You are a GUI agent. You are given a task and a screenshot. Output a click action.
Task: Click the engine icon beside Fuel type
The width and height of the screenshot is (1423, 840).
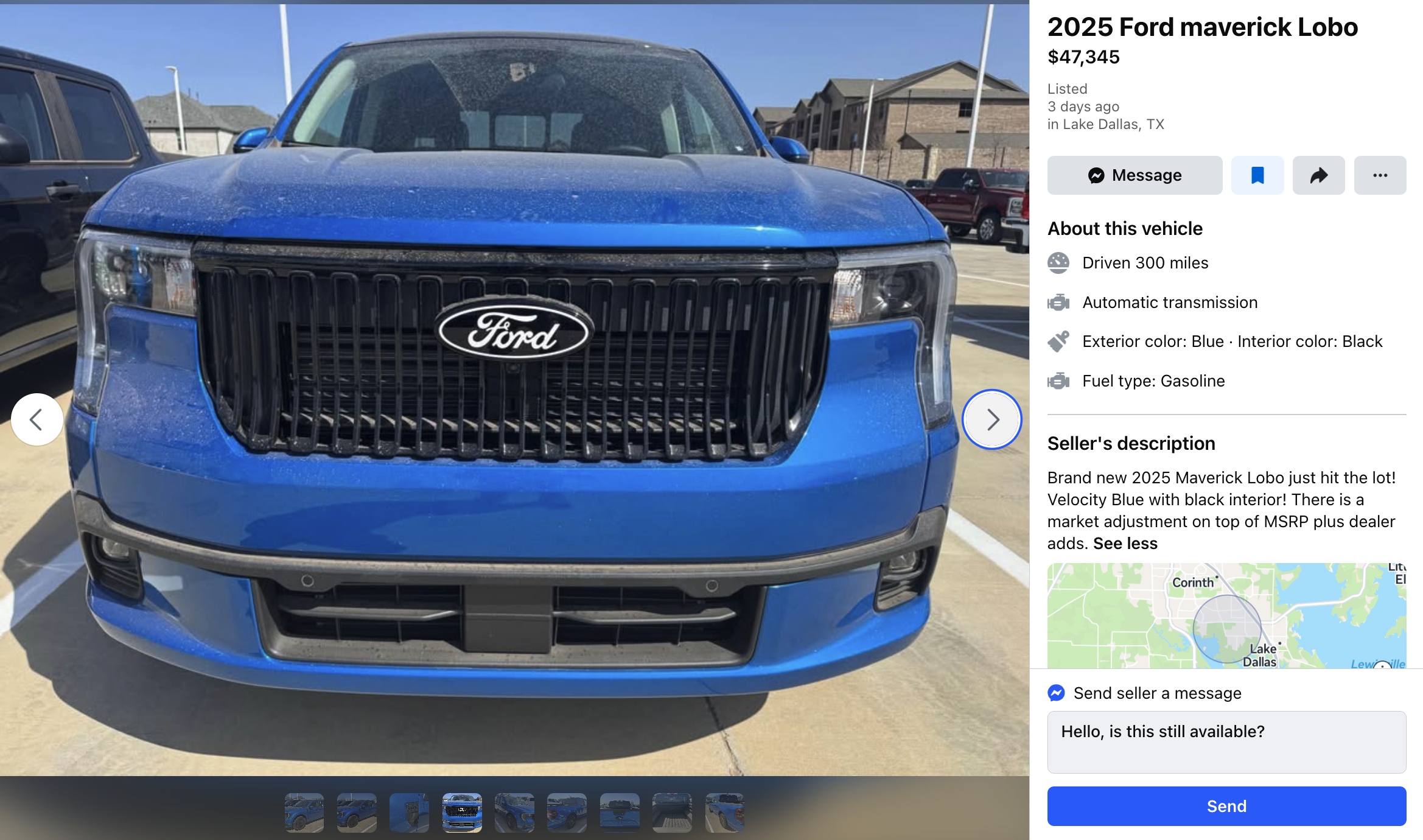[1058, 381]
